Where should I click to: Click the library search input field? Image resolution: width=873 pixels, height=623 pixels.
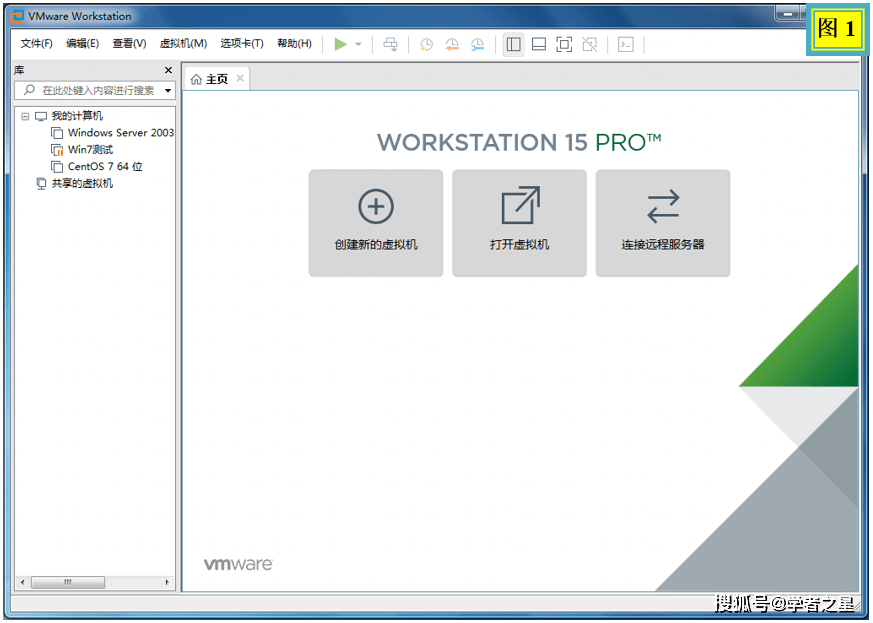(95, 90)
